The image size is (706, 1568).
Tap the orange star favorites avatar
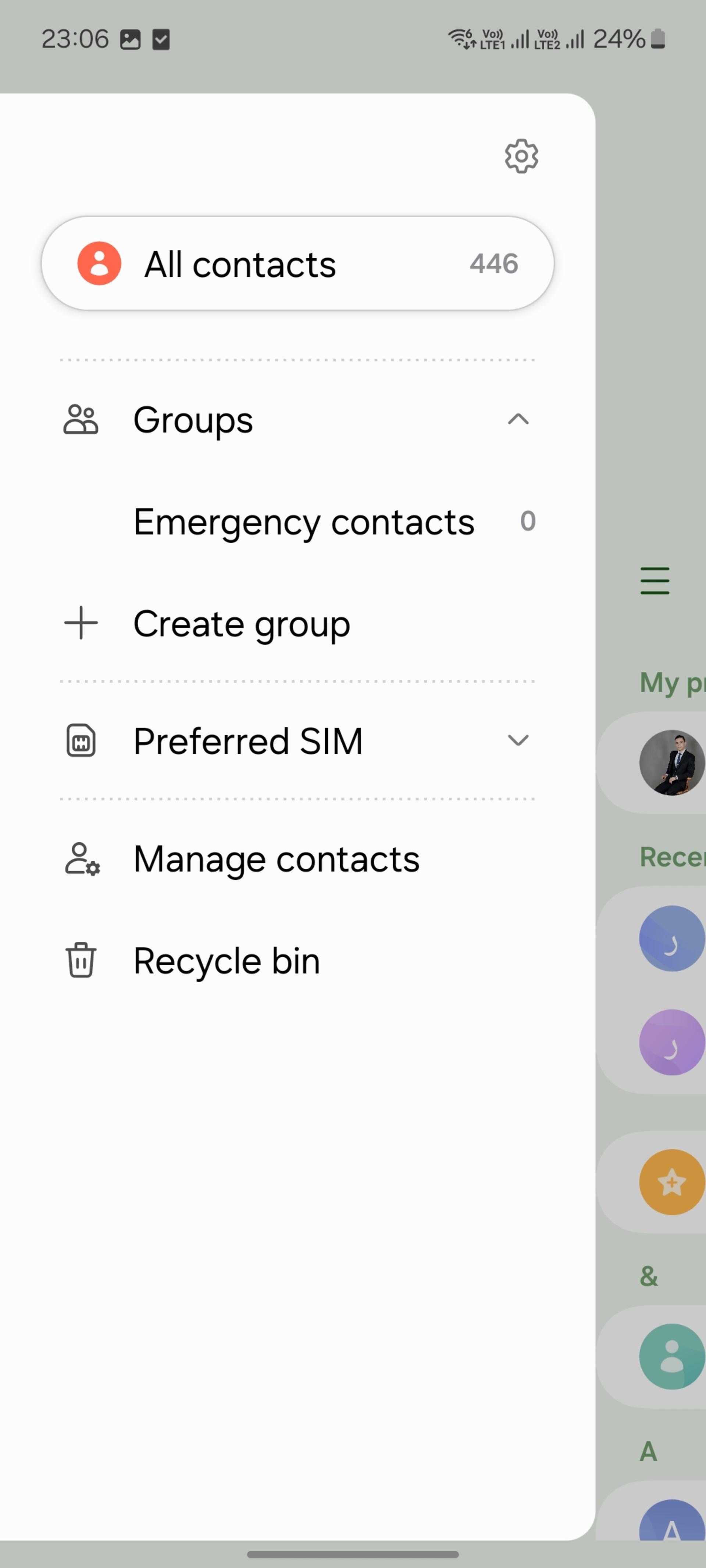672,1182
